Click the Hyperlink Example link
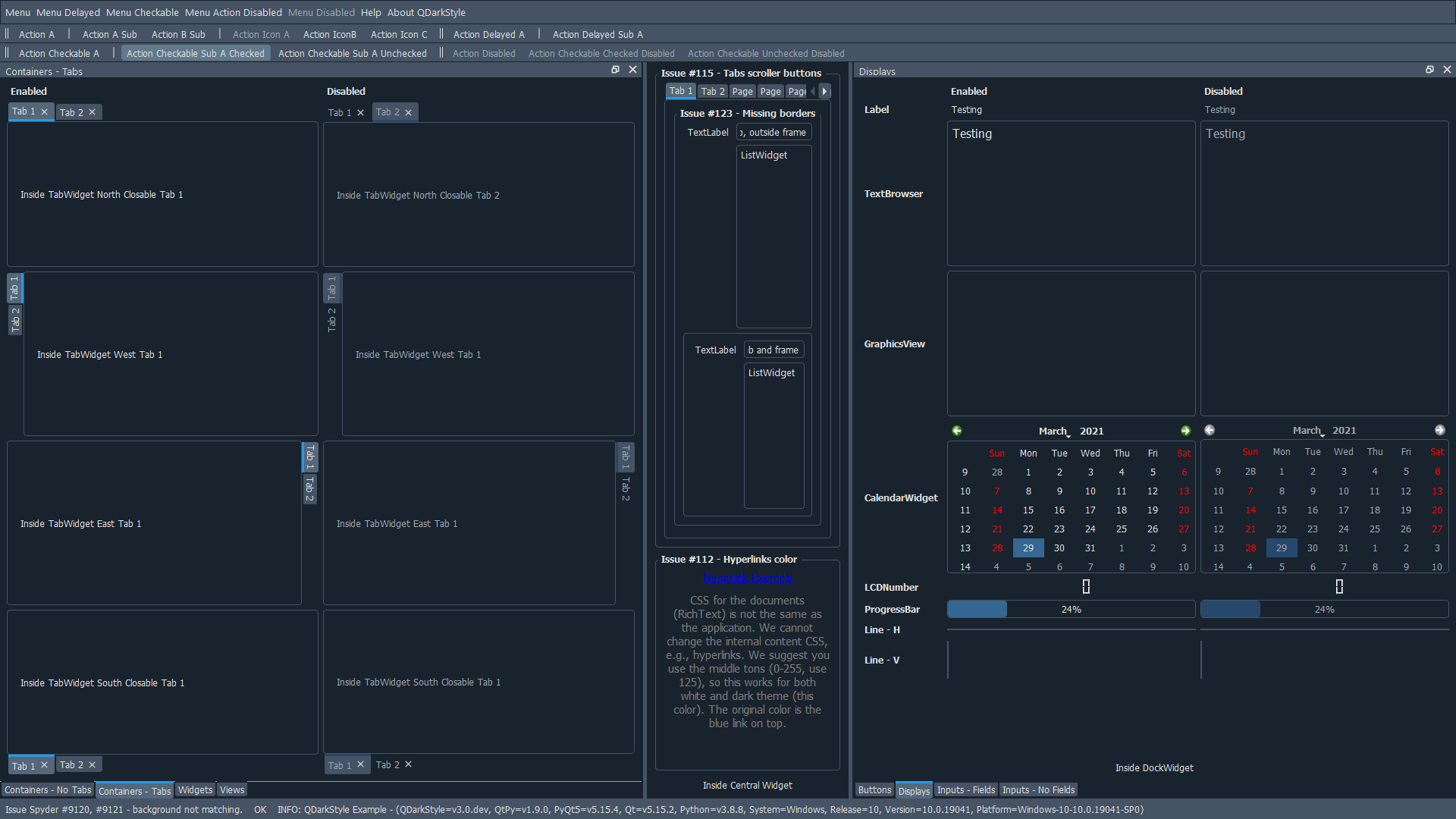 (x=747, y=578)
